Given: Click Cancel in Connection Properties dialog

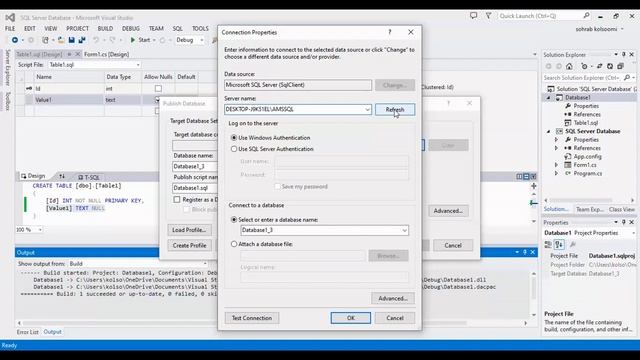Looking at the screenshot, I should pyautogui.click(x=395, y=318).
